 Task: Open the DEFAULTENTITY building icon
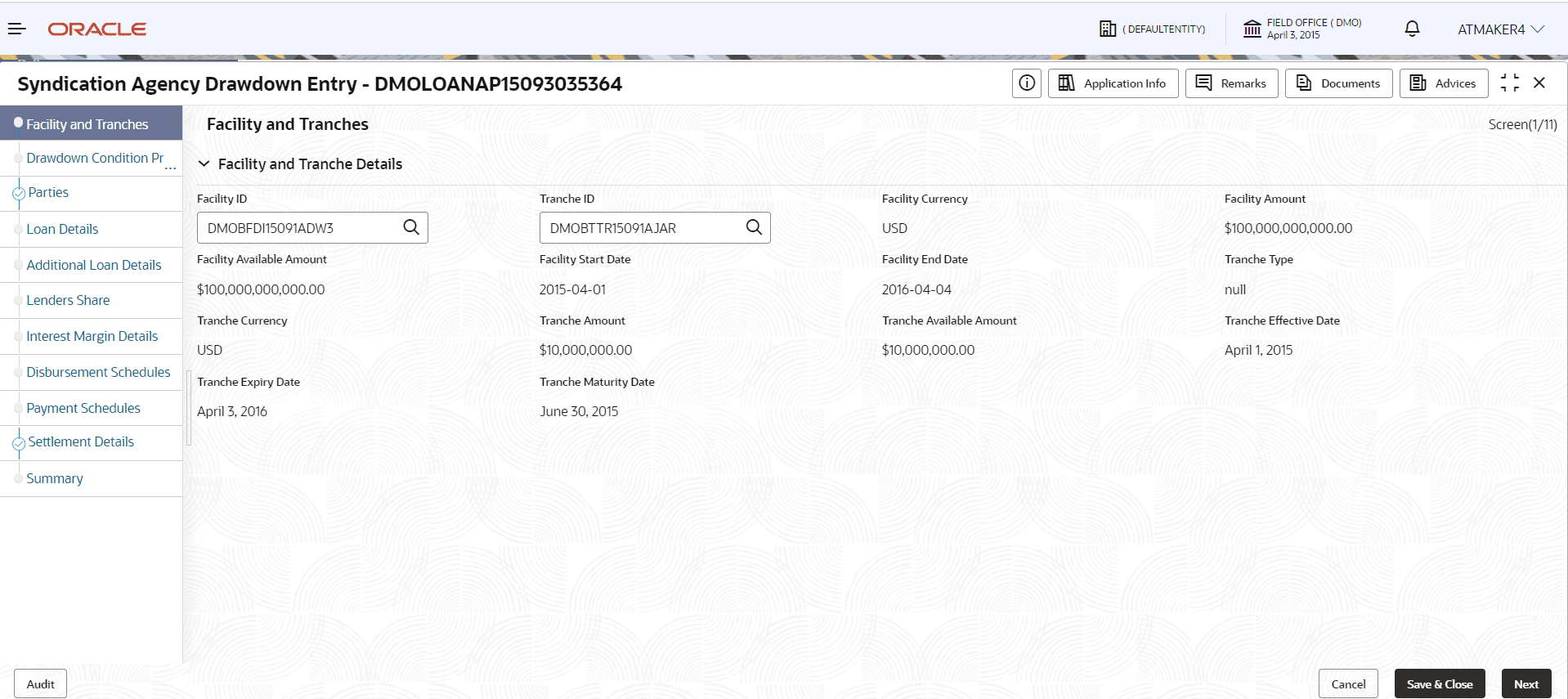tap(1108, 29)
